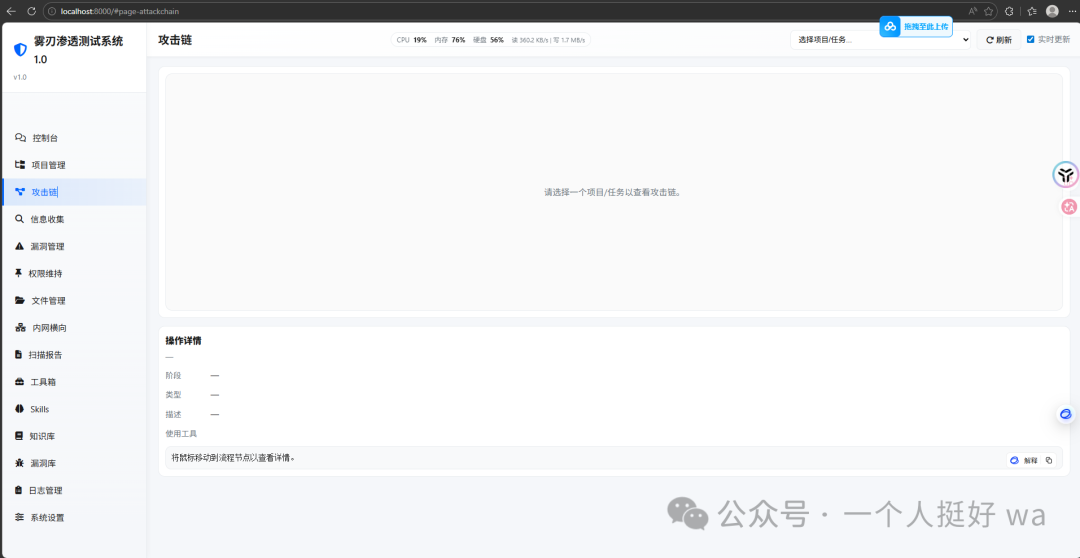Open the 工具箱 menu entry
The width and height of the screenshot is (1080, 558).
pyautogui.click(x=73, y=382)
